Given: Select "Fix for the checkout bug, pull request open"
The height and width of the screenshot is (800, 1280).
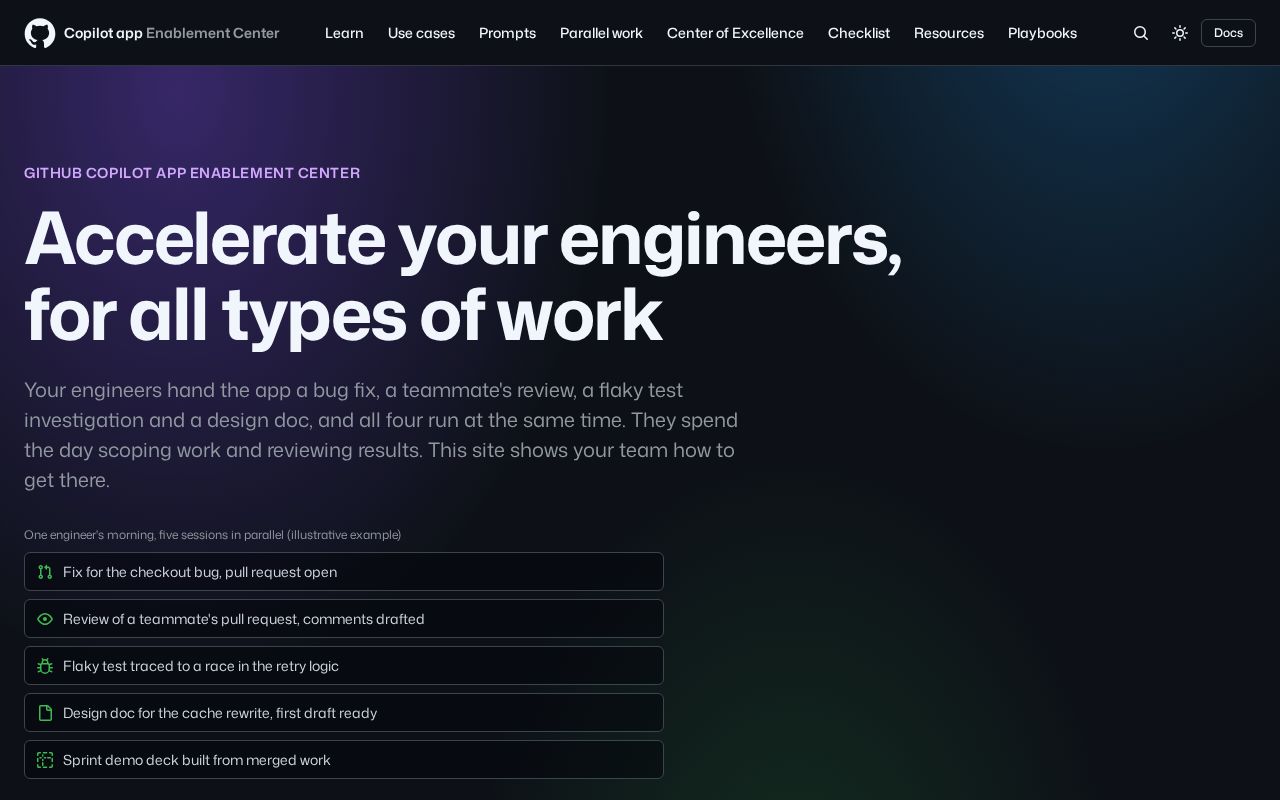Looking at the screenshot, I should coord(344,572).
